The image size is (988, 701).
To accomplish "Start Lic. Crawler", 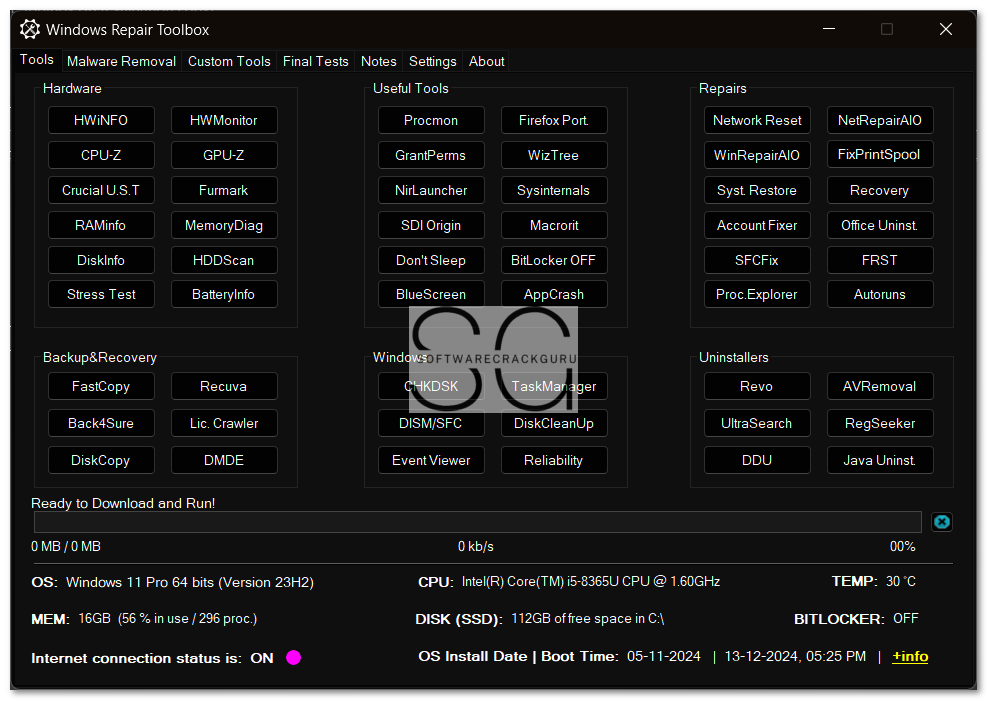I will (x=224, y=423).
